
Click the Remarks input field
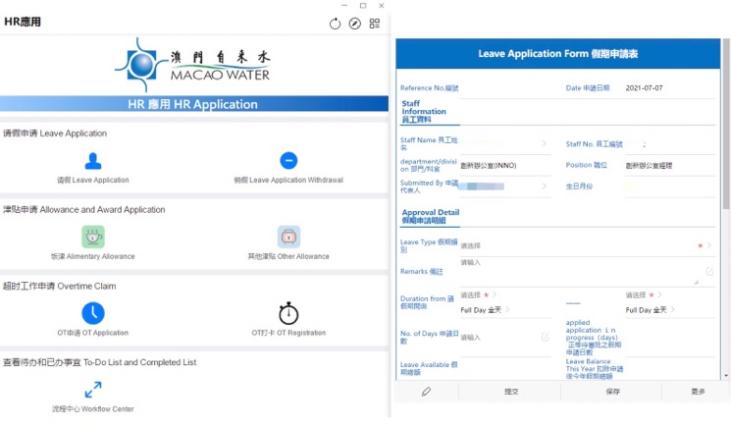click(580, 268)
